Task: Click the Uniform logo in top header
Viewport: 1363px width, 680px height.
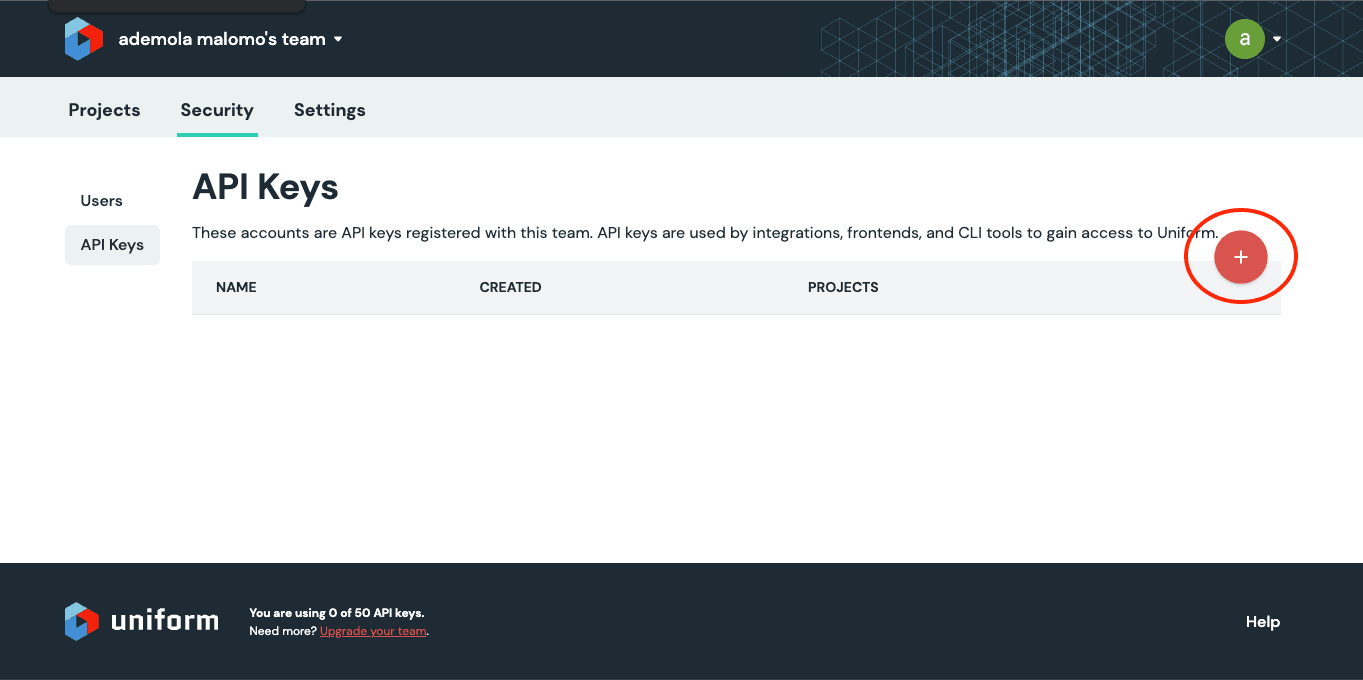Action: (84, 39)
